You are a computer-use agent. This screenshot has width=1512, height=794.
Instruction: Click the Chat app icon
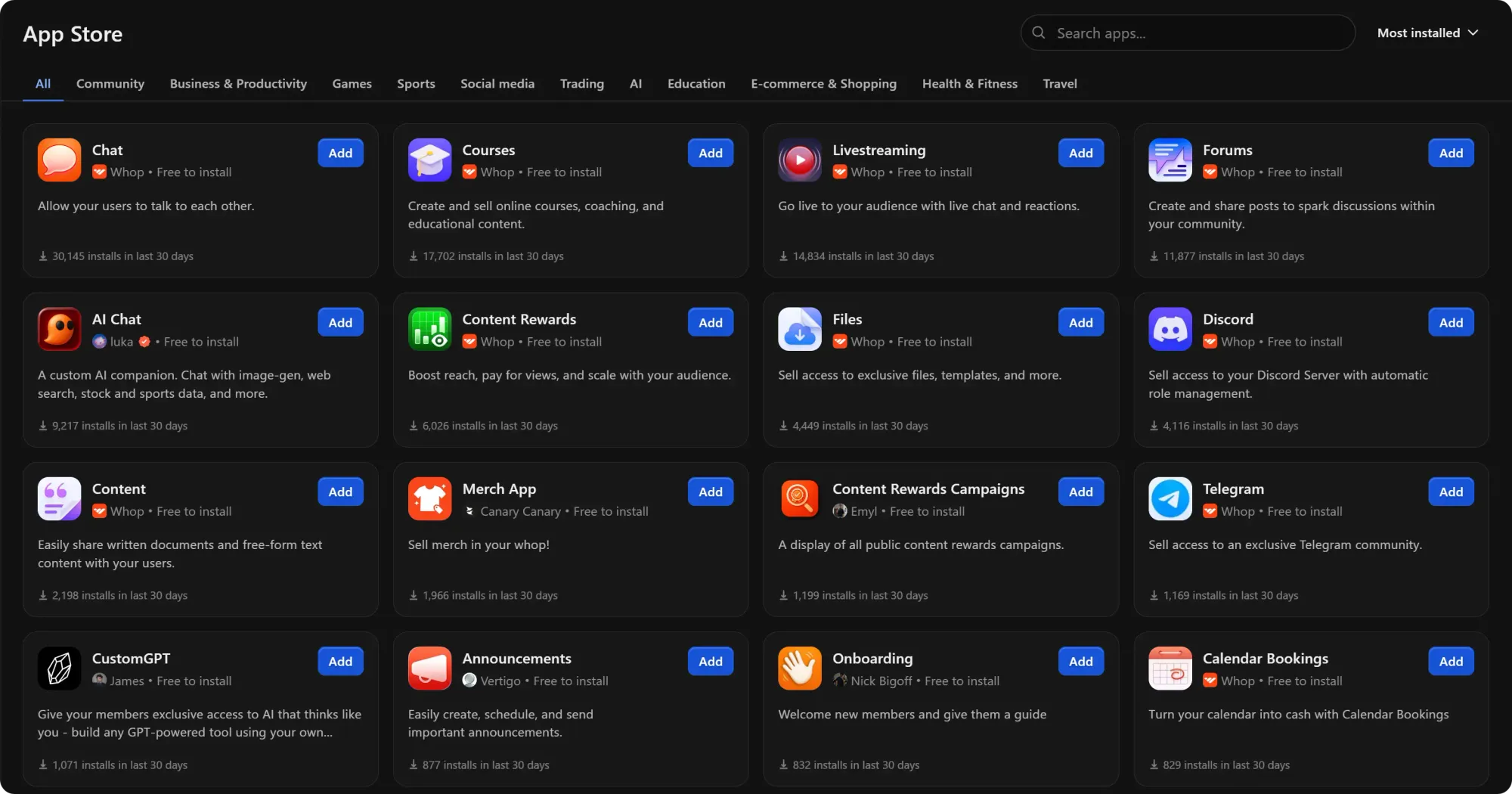click(x=58, y=160)
